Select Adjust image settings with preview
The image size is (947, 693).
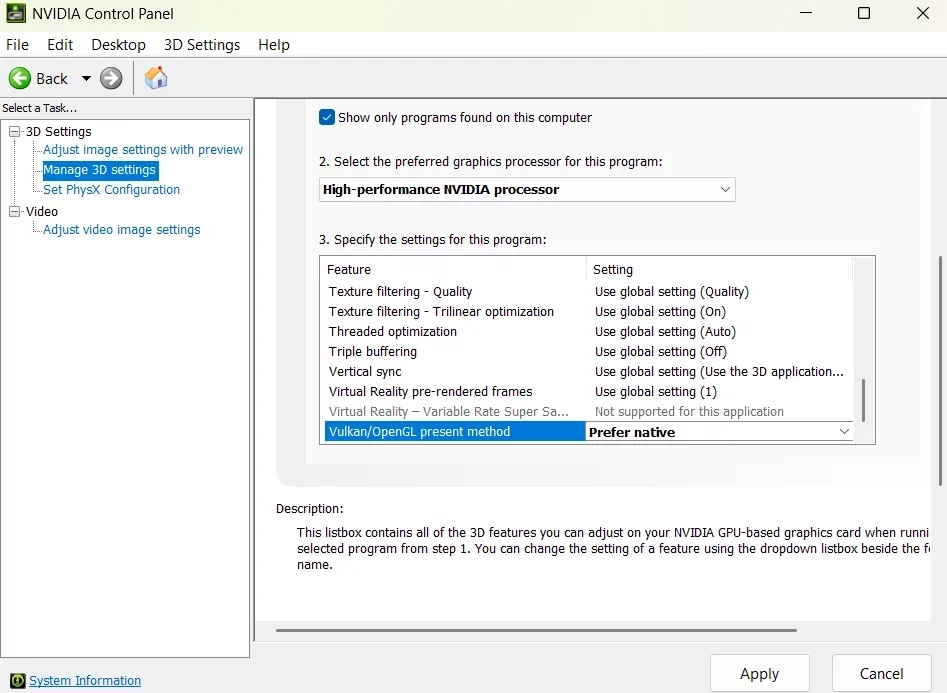tap(143, 149)
